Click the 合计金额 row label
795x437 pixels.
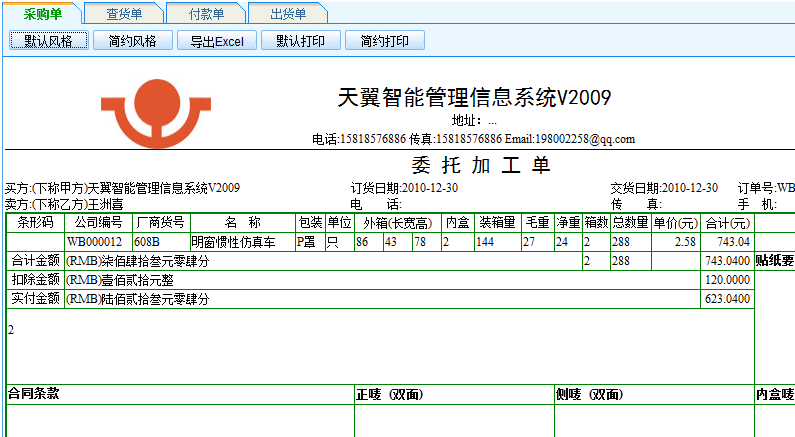(35, 261)
